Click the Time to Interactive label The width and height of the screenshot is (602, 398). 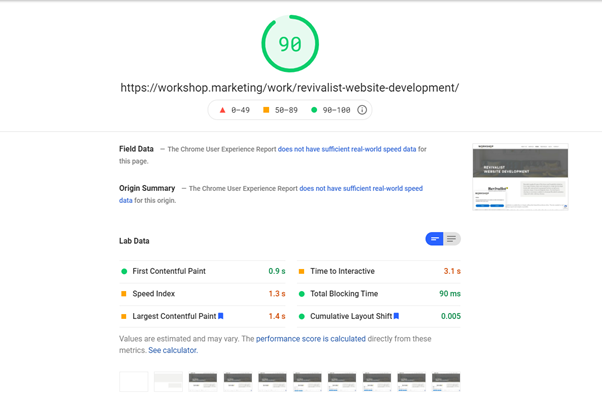pos(342,271)
